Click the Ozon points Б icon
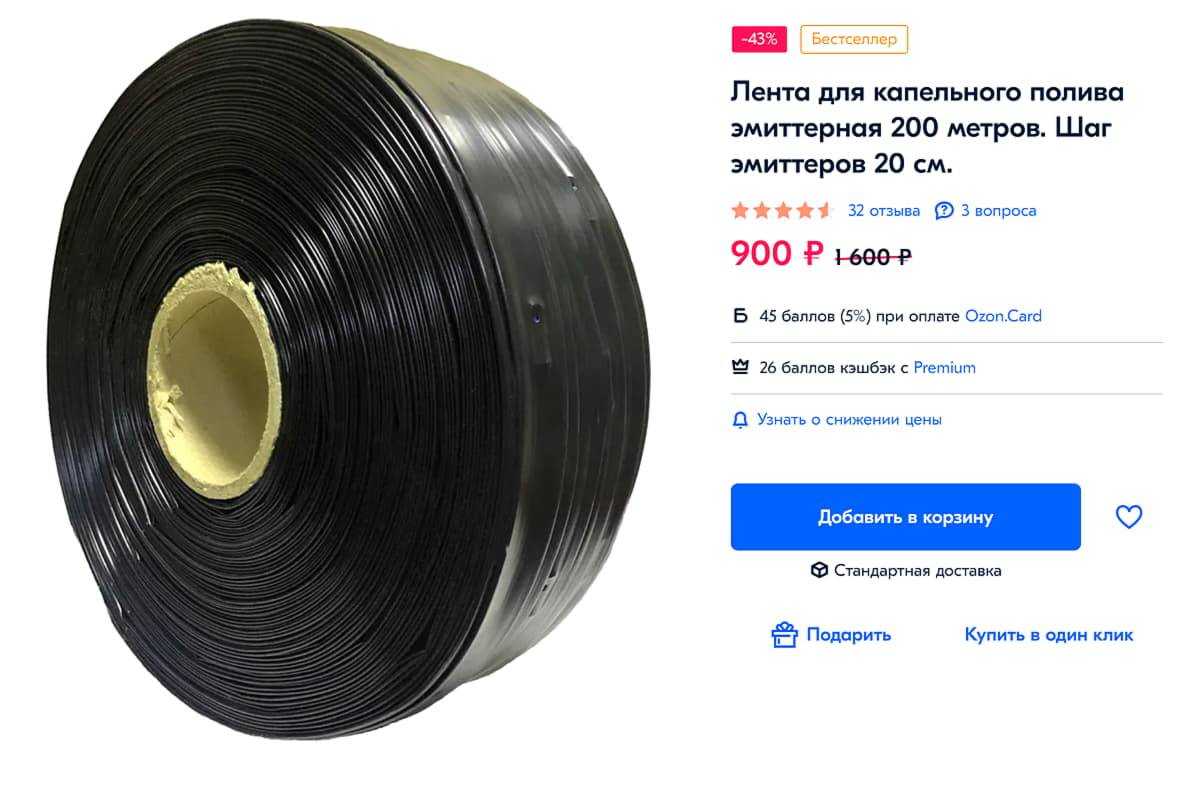Viewport: 1200px width, 800px height. coord(740,316)
